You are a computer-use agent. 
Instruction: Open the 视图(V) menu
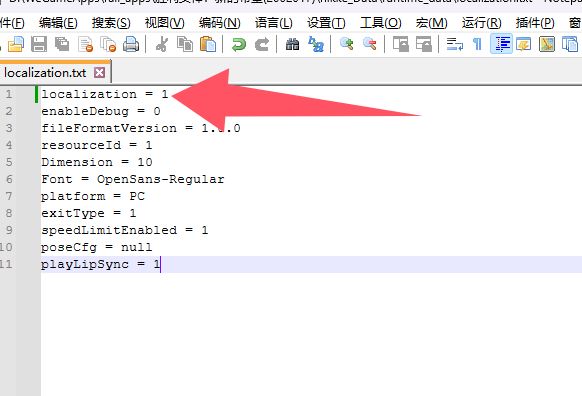(164, 23)
